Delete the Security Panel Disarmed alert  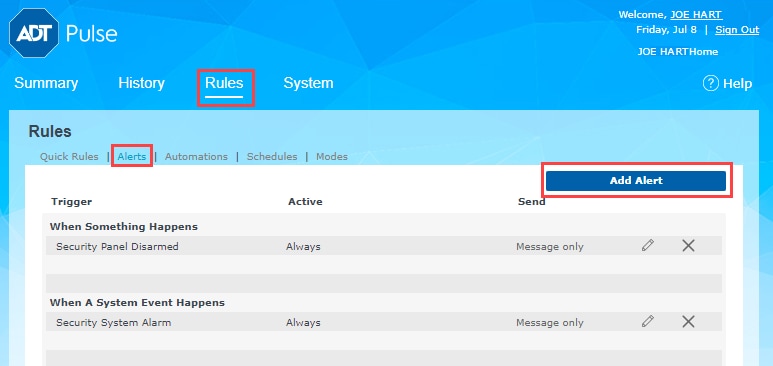pyautogui.click(x=688, y=245)
